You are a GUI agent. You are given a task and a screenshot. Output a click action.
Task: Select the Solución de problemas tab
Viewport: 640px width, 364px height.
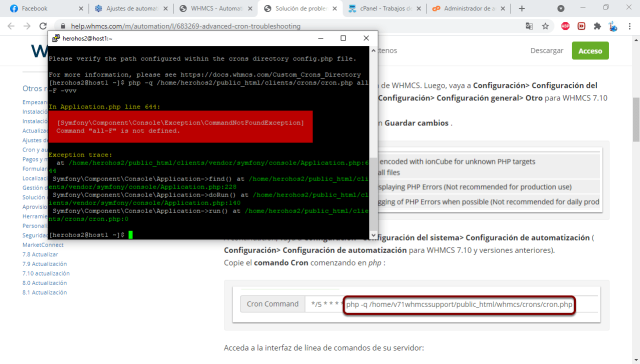(x=301, y=8)
